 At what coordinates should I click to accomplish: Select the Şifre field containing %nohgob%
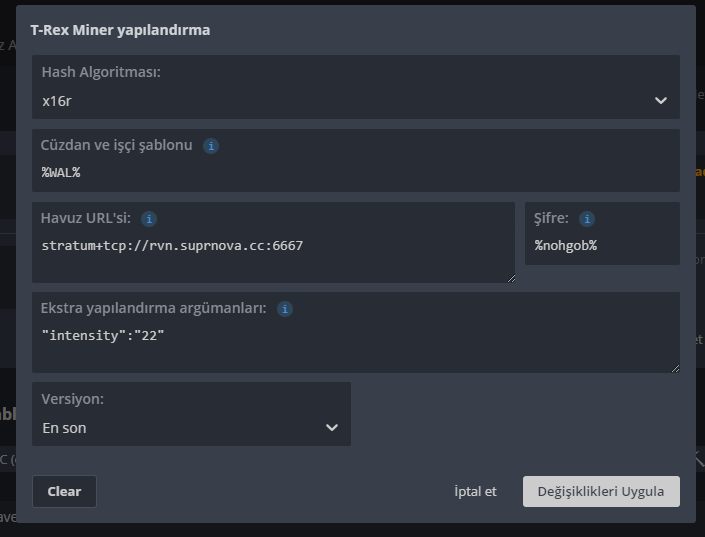click(601, 246)
